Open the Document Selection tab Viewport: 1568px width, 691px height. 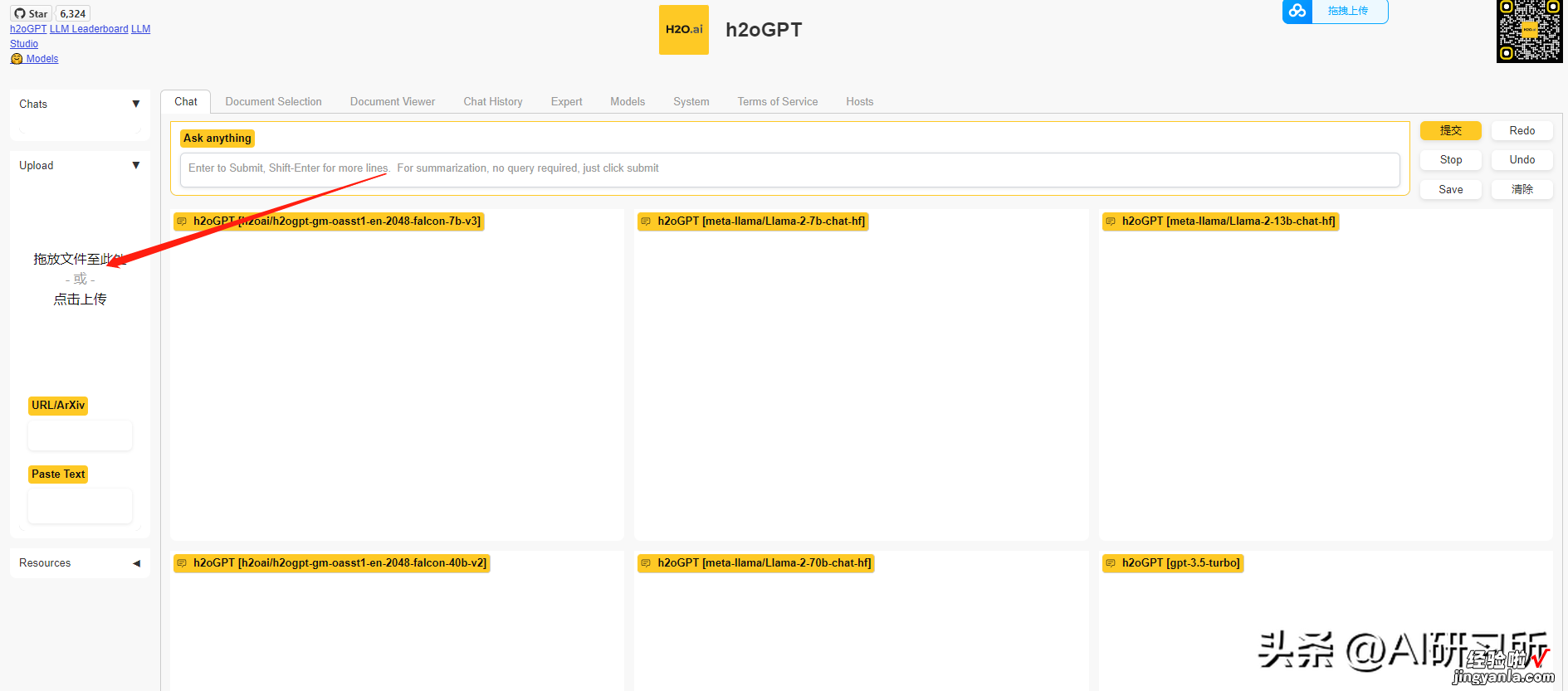273,101
